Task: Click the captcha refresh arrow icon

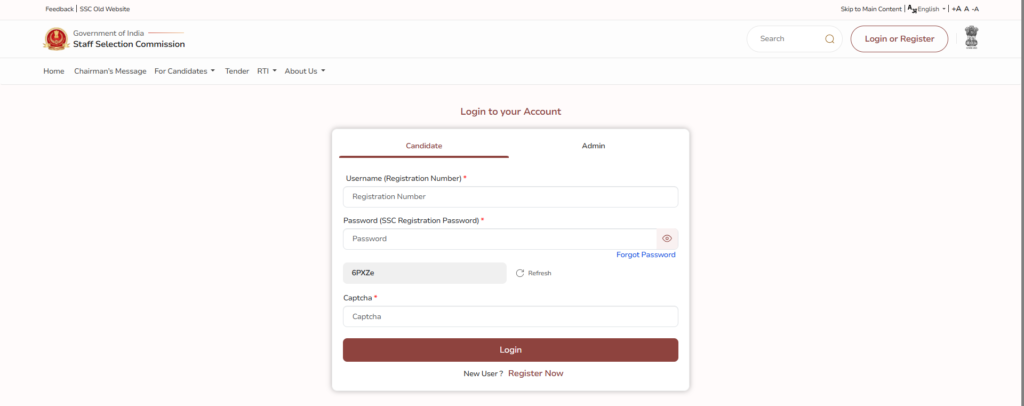Action: pyautogui.click(x=520, y=273)
